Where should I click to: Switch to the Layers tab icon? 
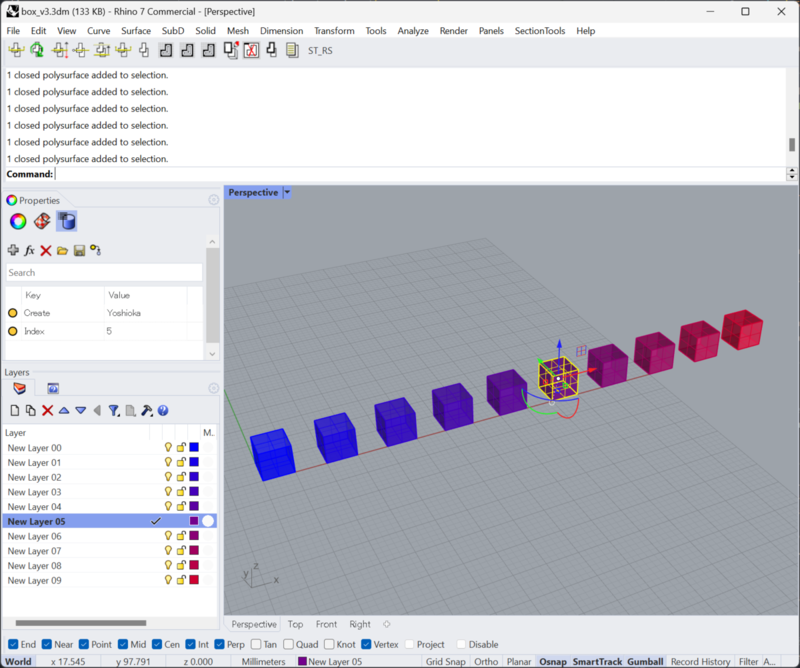pos(19,388)
